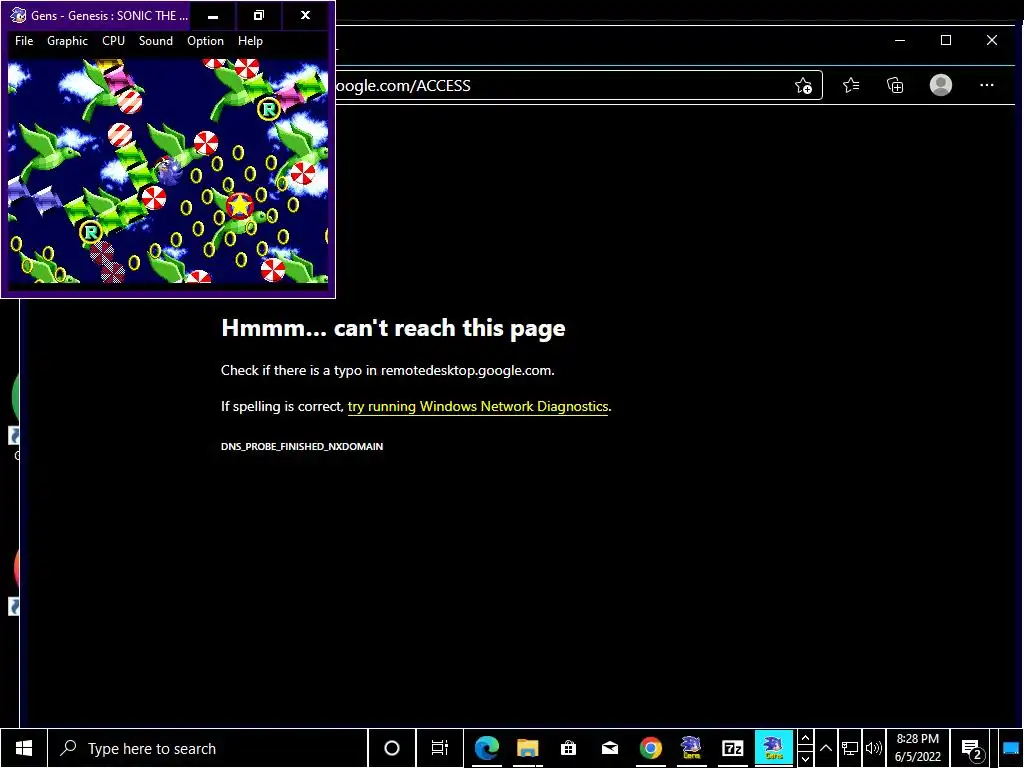
Task: Minimize the Gens emulator window
Action: click(x=213, y=15)
